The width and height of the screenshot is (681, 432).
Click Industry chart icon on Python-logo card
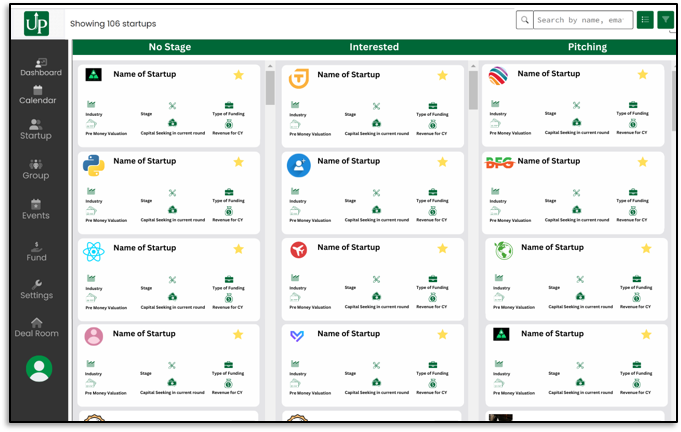point(91,191)
